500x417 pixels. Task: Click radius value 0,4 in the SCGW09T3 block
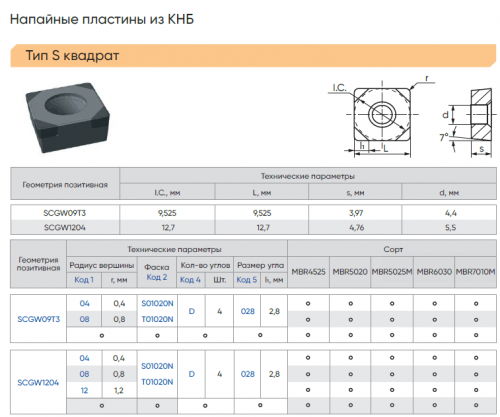pos(119,303)
